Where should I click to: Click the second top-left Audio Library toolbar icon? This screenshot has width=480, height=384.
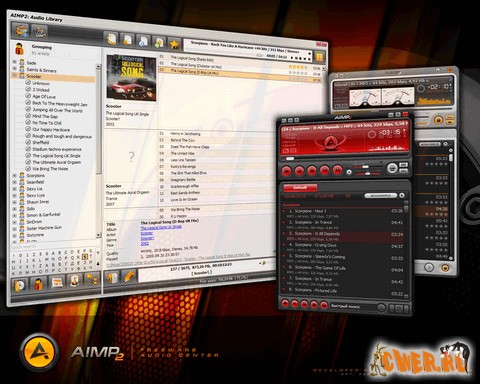click(x=39, y=32)
